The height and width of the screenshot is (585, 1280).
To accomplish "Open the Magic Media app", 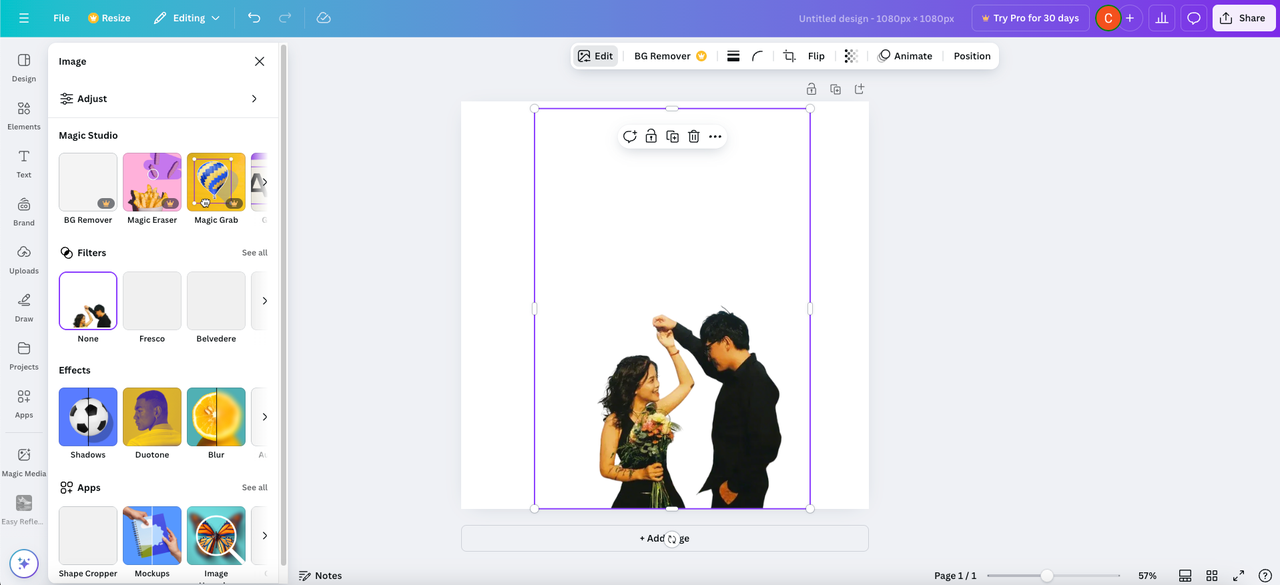I will coord(24,461).
